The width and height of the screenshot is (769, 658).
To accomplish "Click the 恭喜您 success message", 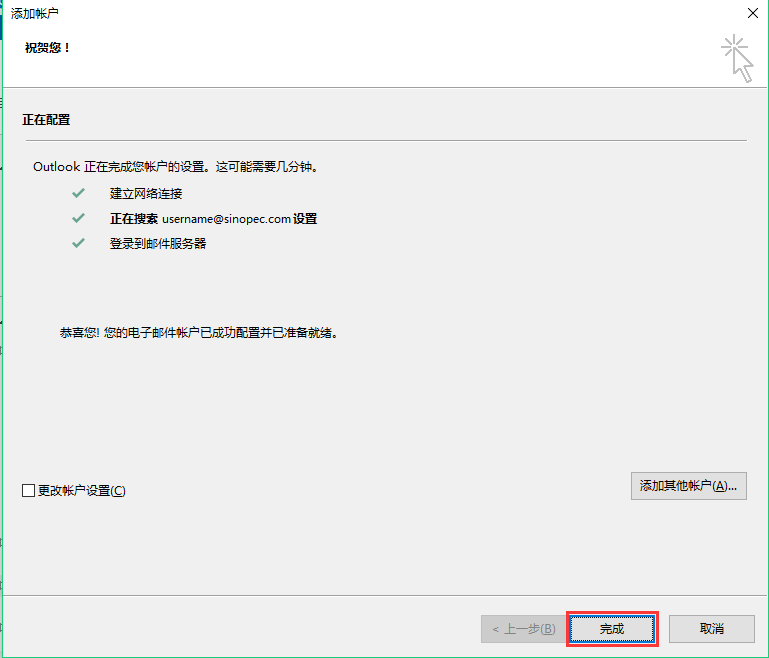I will tap(198, 333).
